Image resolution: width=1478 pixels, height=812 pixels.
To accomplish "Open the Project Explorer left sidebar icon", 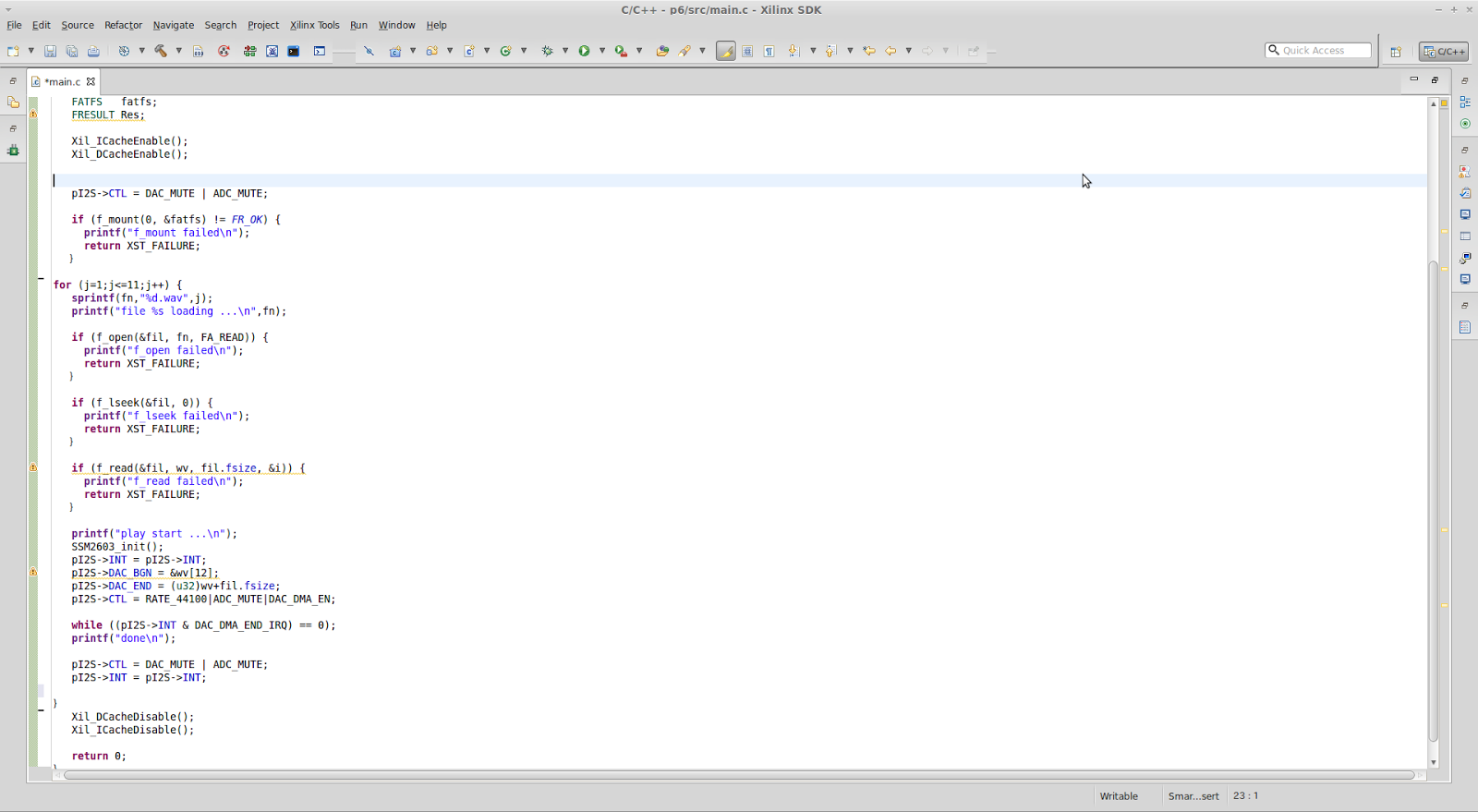I will [x=13, y=103].
